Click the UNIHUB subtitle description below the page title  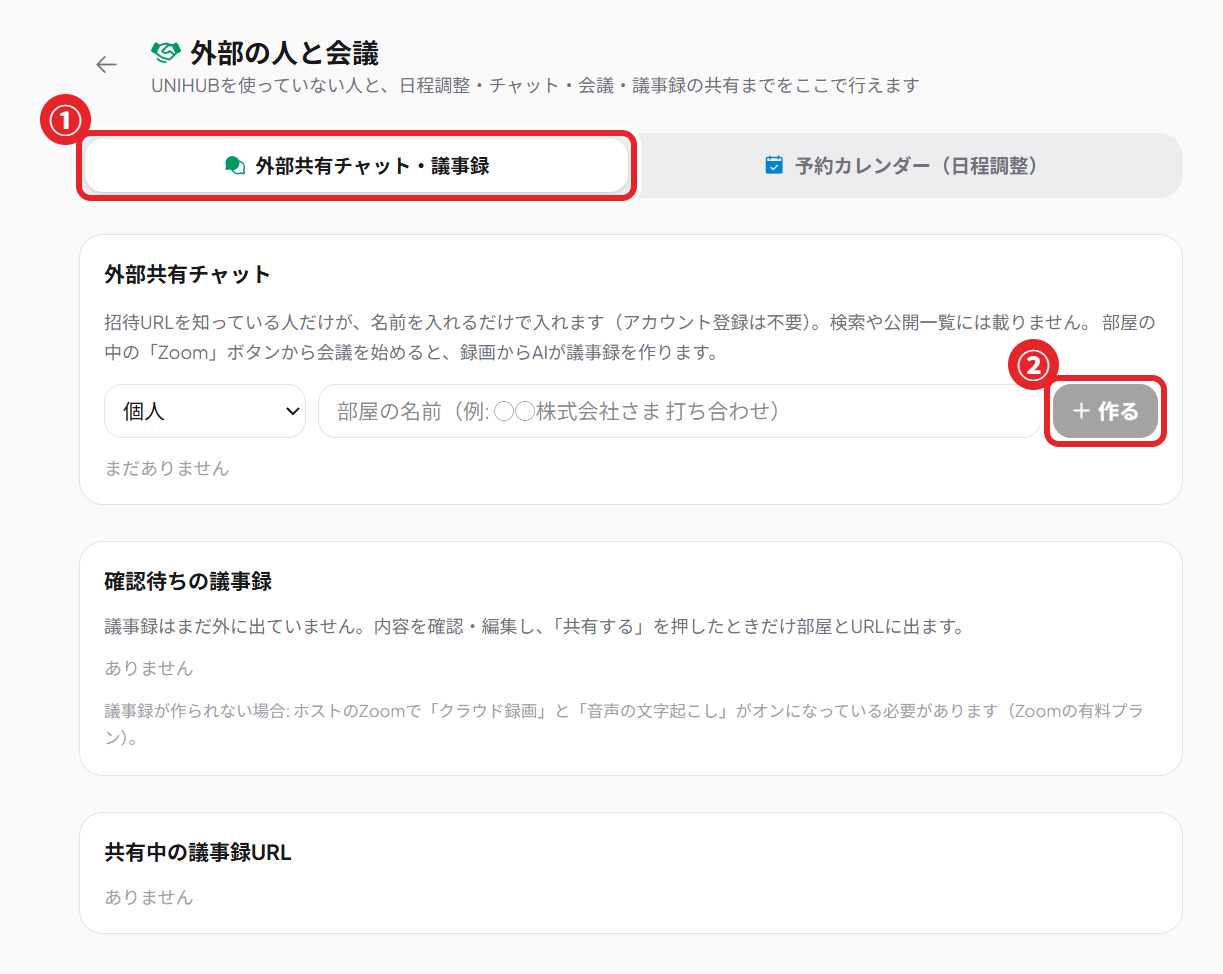[535, 86]
